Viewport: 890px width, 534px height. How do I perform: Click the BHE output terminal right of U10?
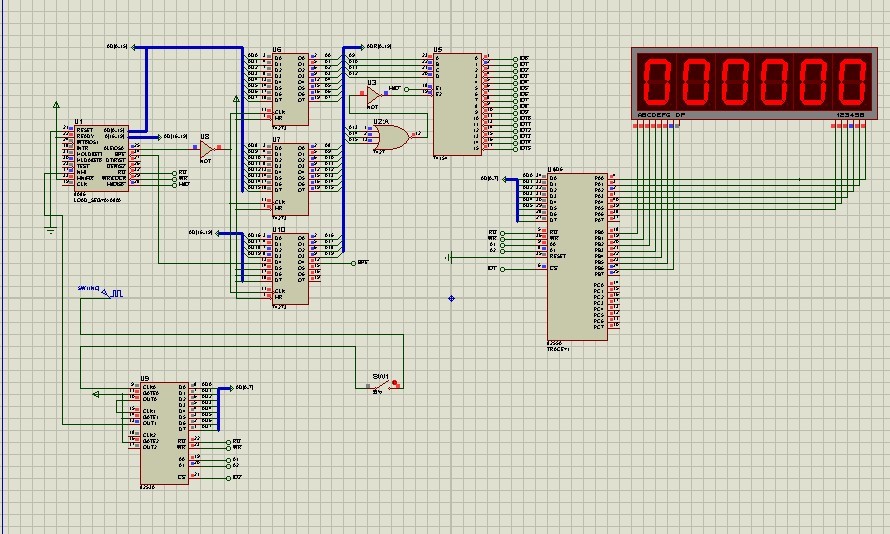353,263
